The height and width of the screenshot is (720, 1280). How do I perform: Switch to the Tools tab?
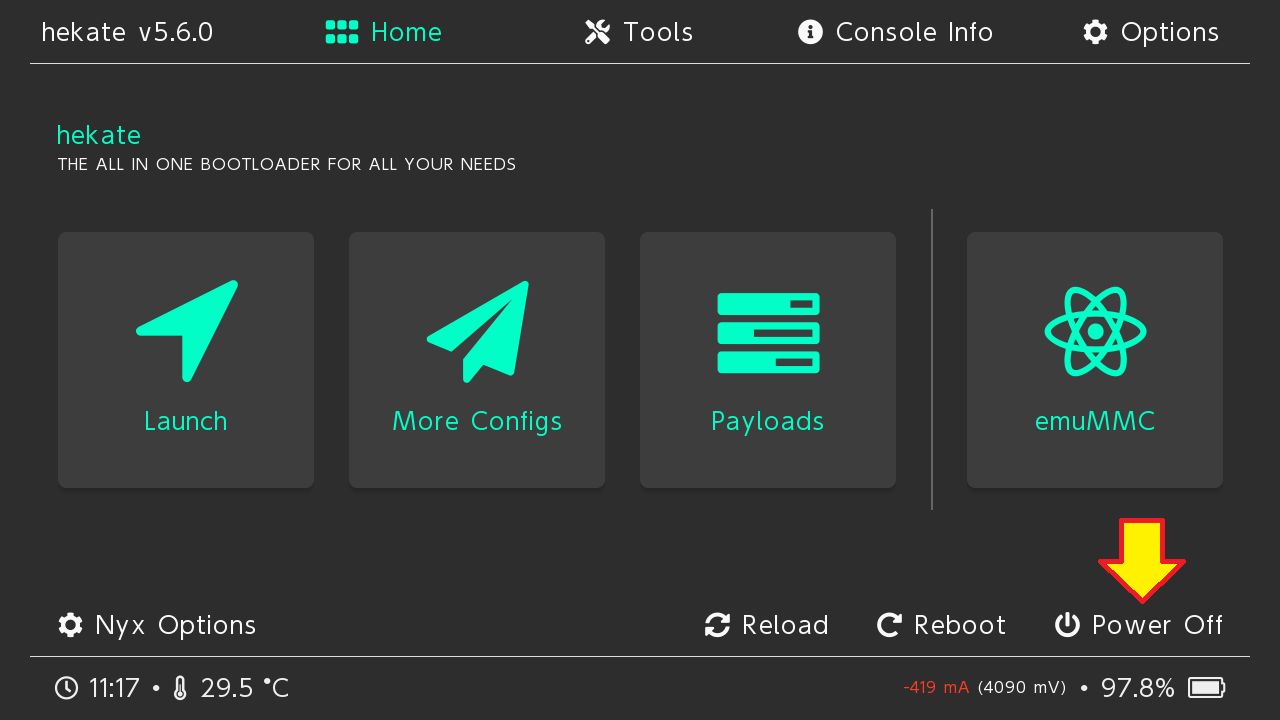pos(639,32)
